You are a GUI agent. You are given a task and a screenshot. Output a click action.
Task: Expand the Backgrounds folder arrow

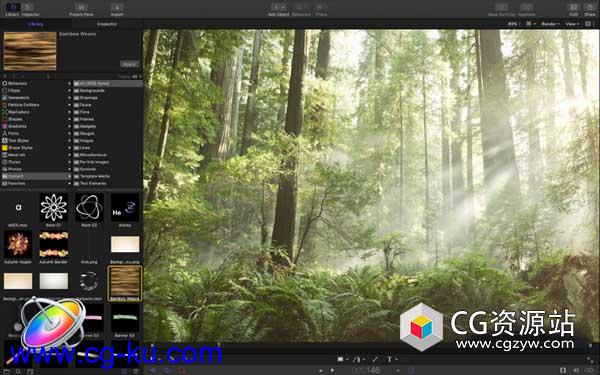(70, 91)
